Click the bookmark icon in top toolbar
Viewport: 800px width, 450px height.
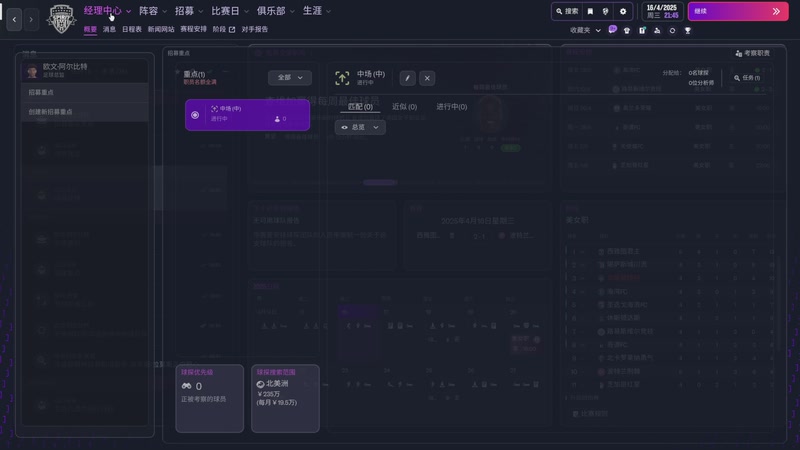tap(590, 11)
